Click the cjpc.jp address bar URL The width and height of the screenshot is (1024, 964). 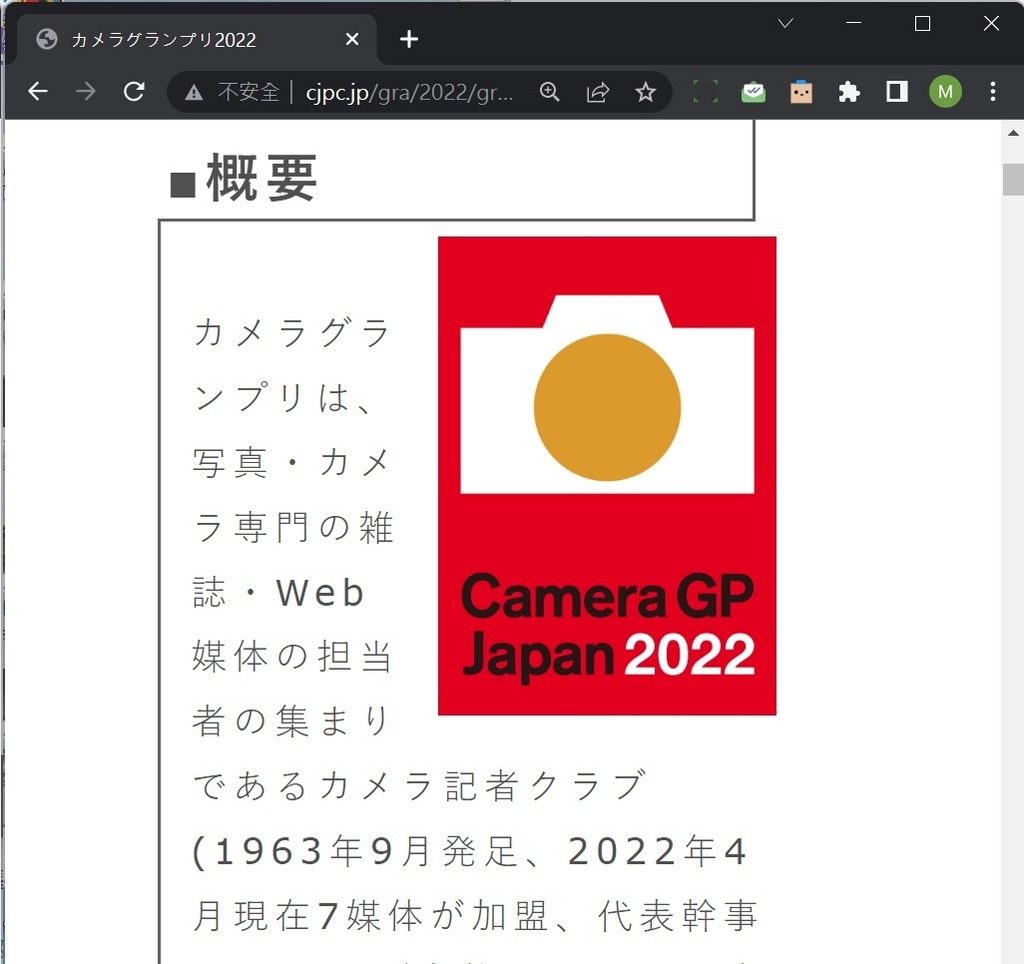(x=409, y=92)
